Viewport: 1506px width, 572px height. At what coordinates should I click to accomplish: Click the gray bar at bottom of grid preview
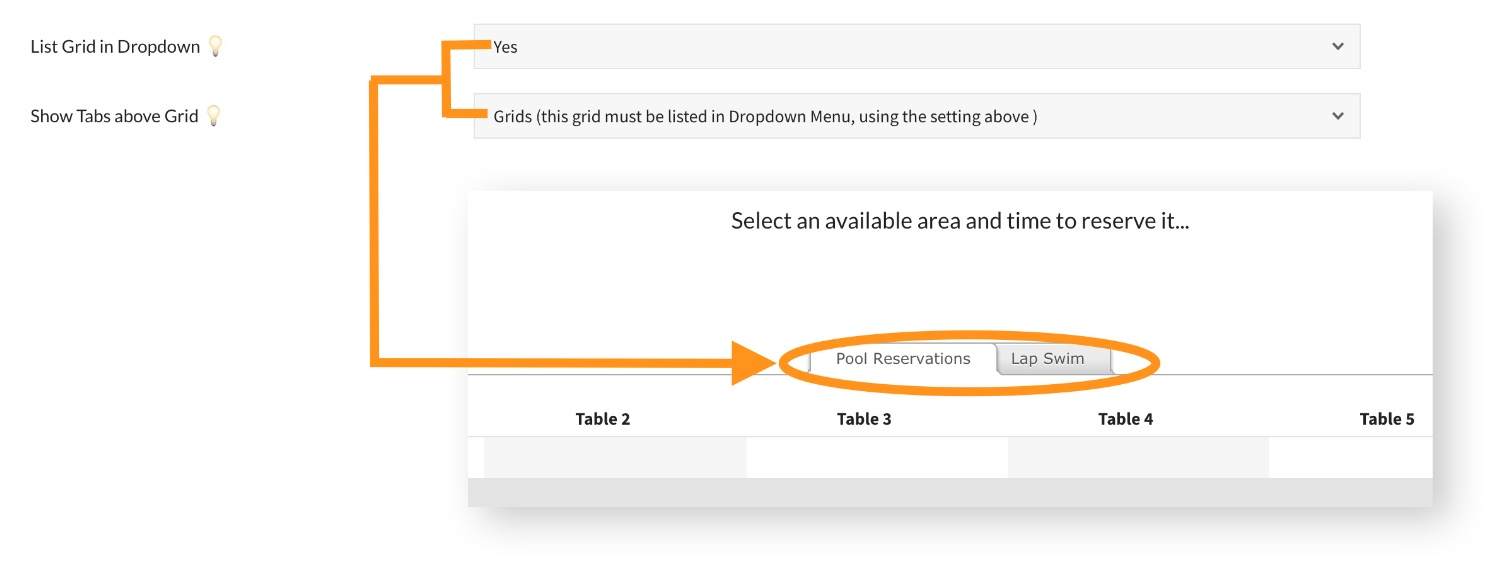[950, 492]
